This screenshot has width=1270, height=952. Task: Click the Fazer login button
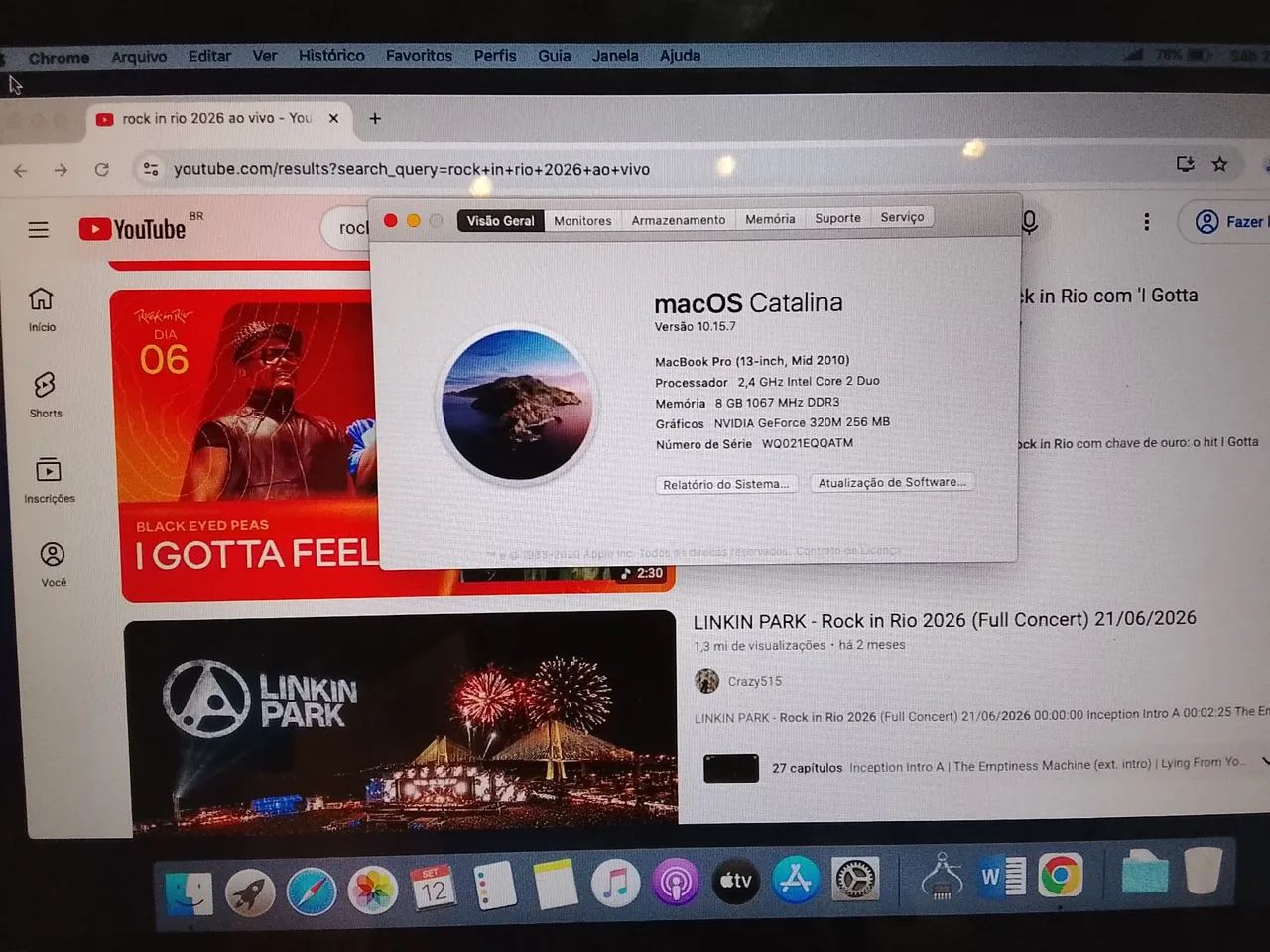click(x=1226, y=222)
